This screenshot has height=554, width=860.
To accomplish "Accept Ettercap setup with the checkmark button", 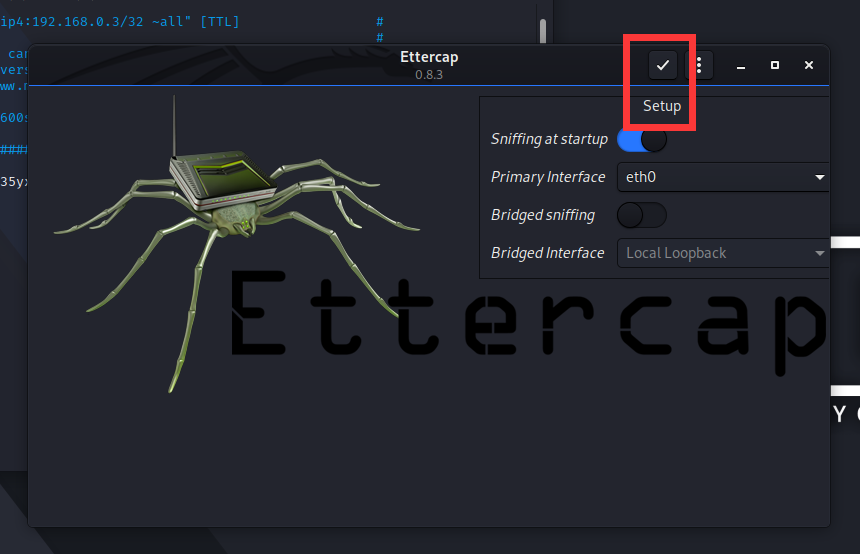I will point(663,65).
